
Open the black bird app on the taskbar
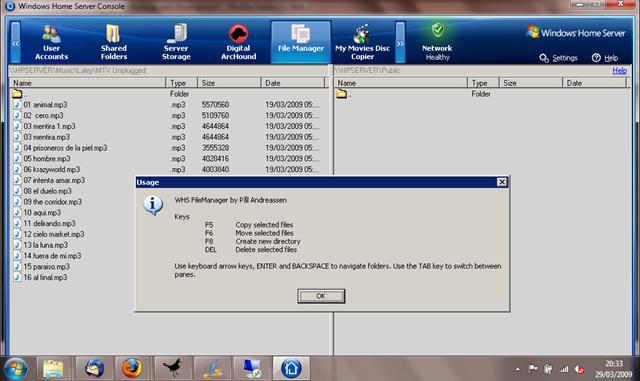[172, 369]
